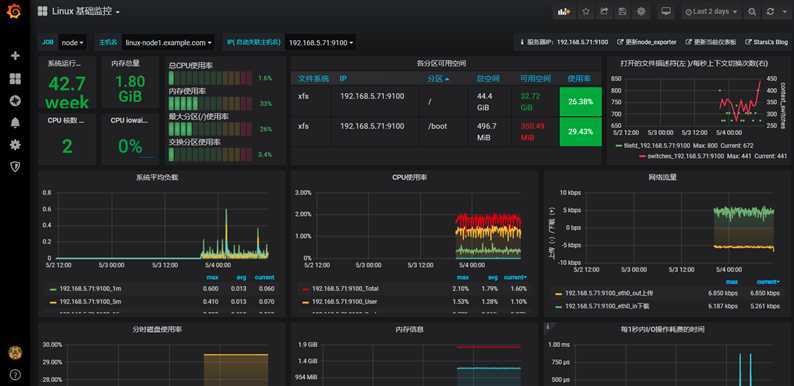Zoom out time range with magnifier
The image size is (794, 386).
[x=752, y=12]
